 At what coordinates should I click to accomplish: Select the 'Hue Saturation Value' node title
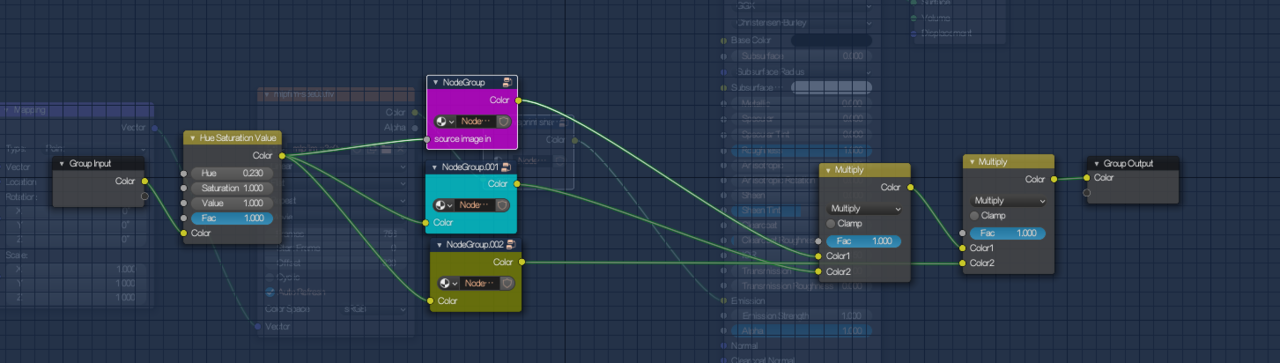238,137
